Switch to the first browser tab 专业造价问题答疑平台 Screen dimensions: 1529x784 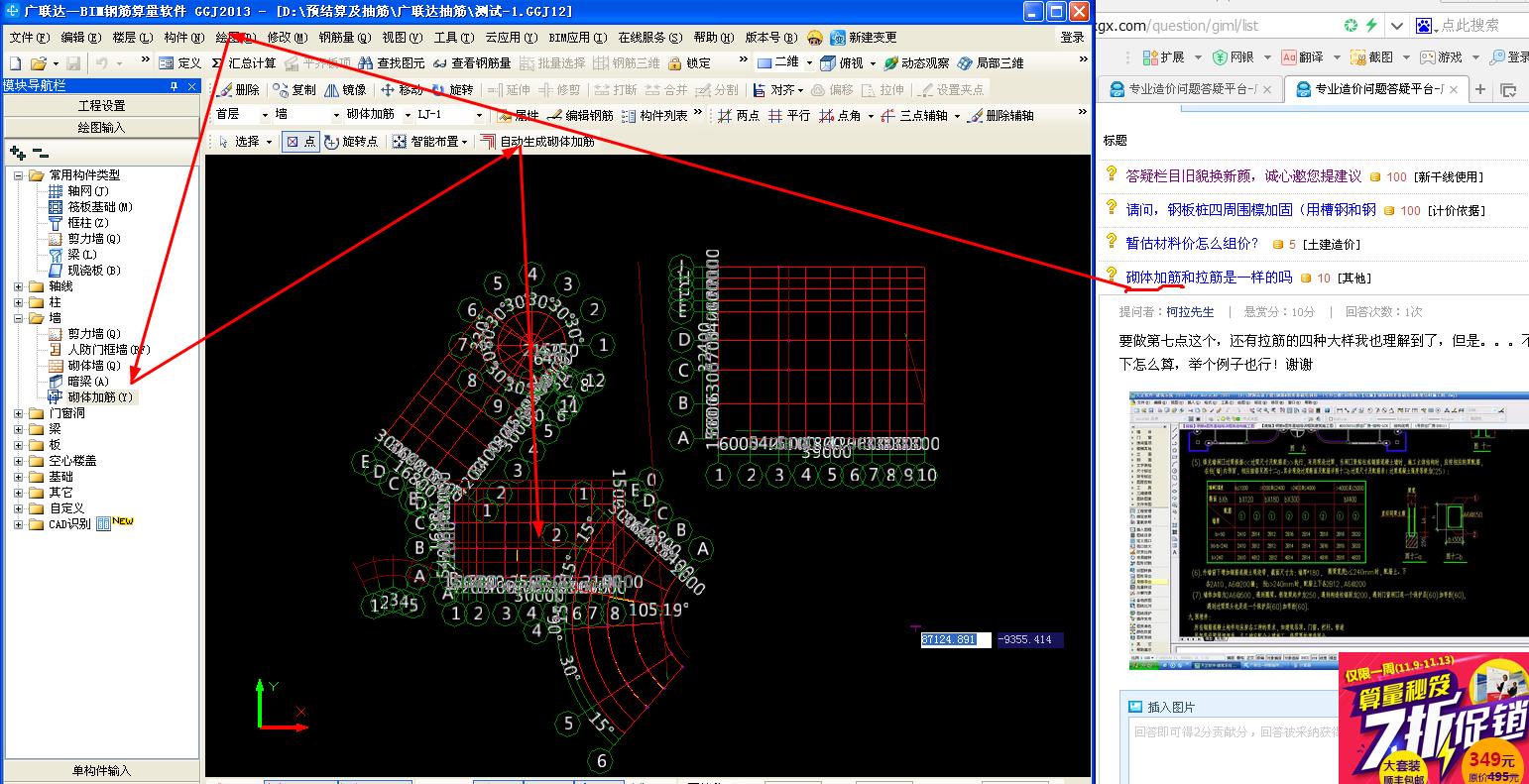point(1191,89)
